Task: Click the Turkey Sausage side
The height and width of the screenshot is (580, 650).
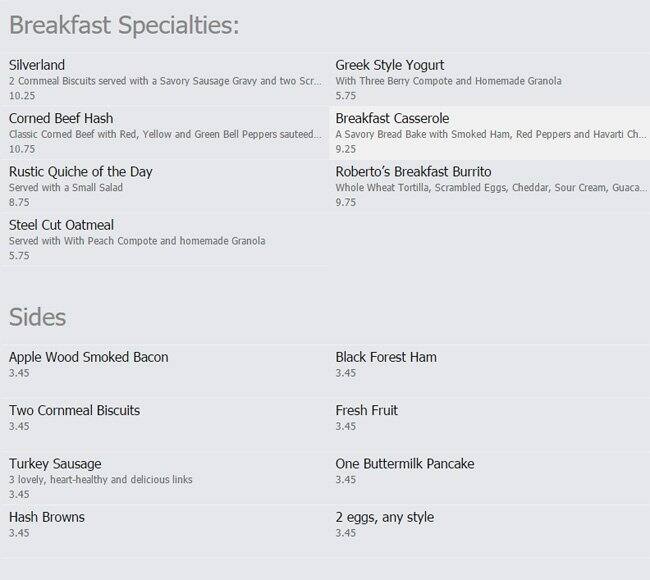Action: pyautogui.click(x=55, y=464)
